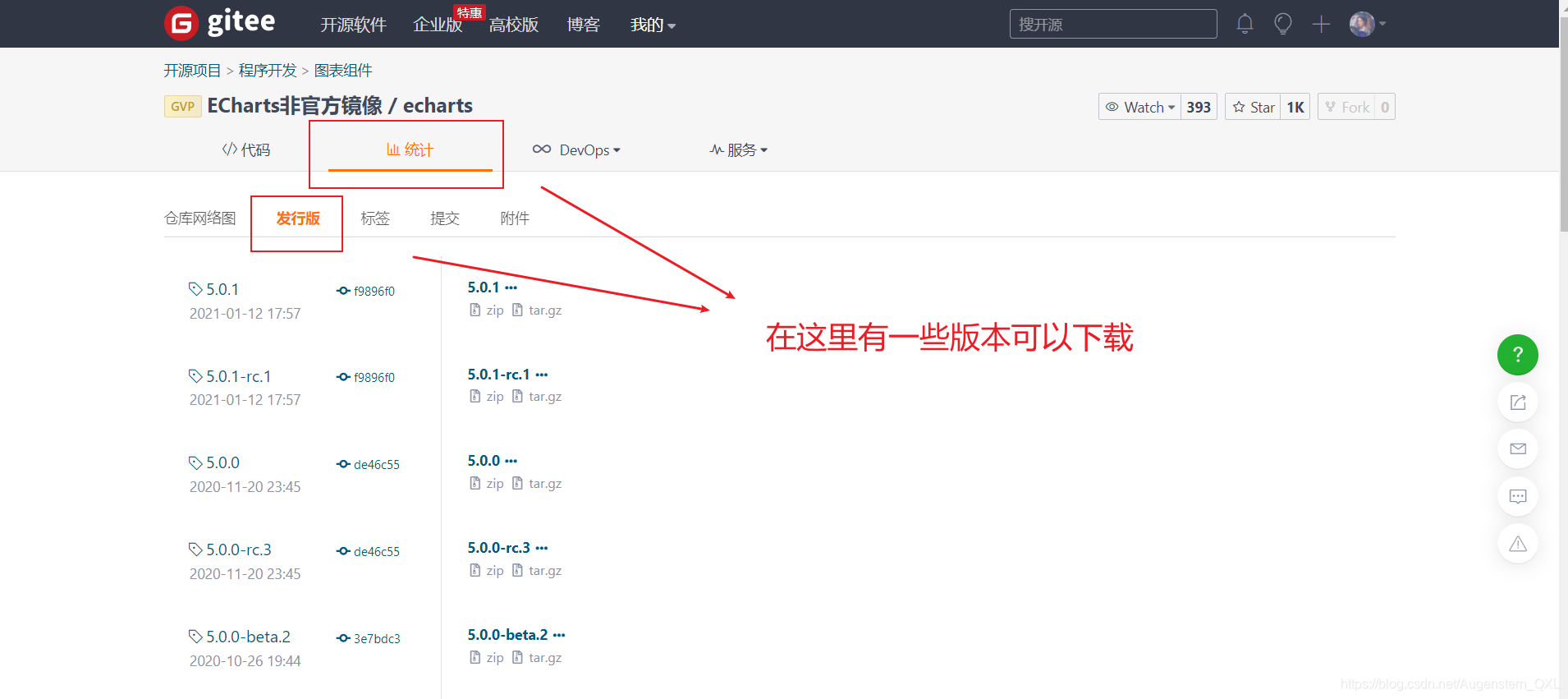The height and width of the screenshot is (699, 1568).
Task: Expand details ellipsis for release 5.0.0
Action: 511,461
